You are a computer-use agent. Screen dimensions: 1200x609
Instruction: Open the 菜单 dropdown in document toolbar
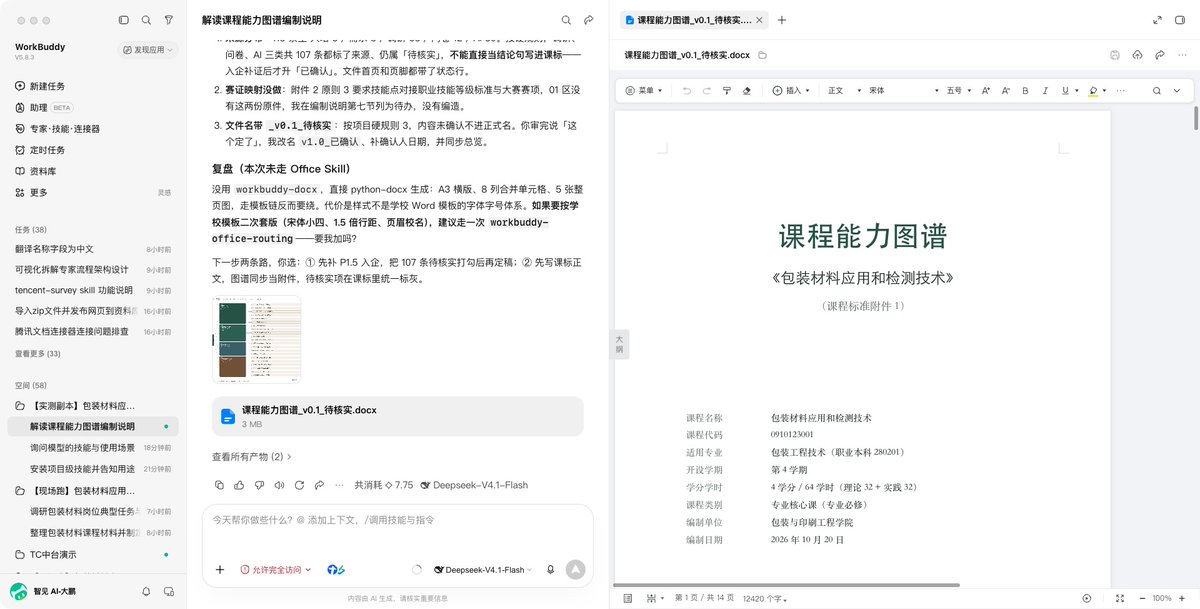pyautogui.click(x=644, y=90)
